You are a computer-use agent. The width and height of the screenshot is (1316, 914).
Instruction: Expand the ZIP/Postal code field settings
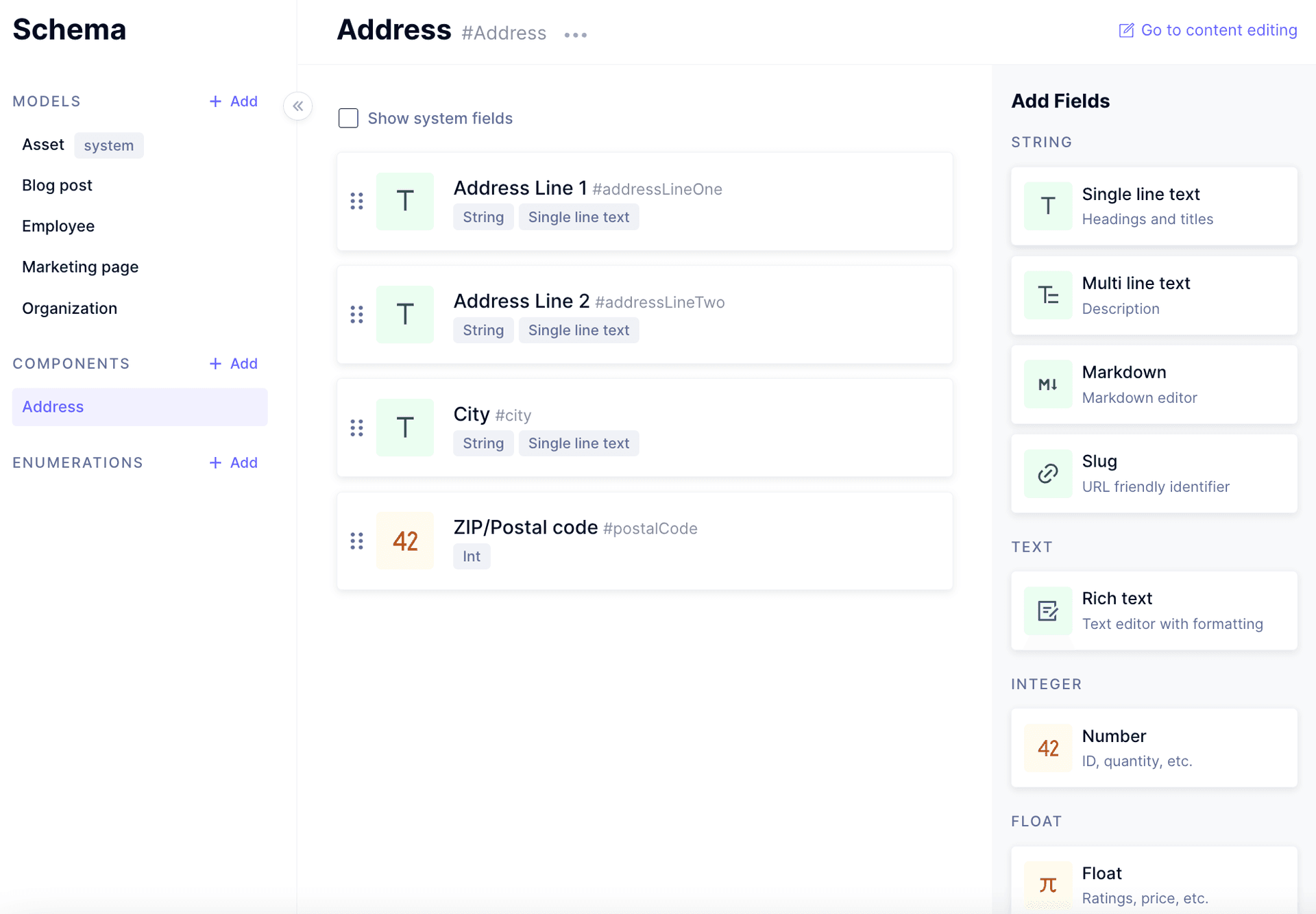click(x=645, y=540)
